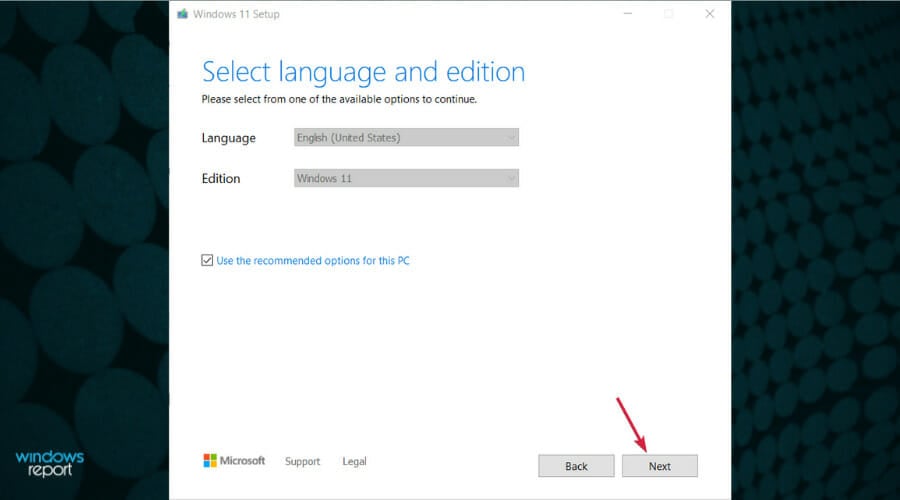Click the Language dropdown arrow
The height and width of the screenshot is (500, 900).
click(511, 138)
